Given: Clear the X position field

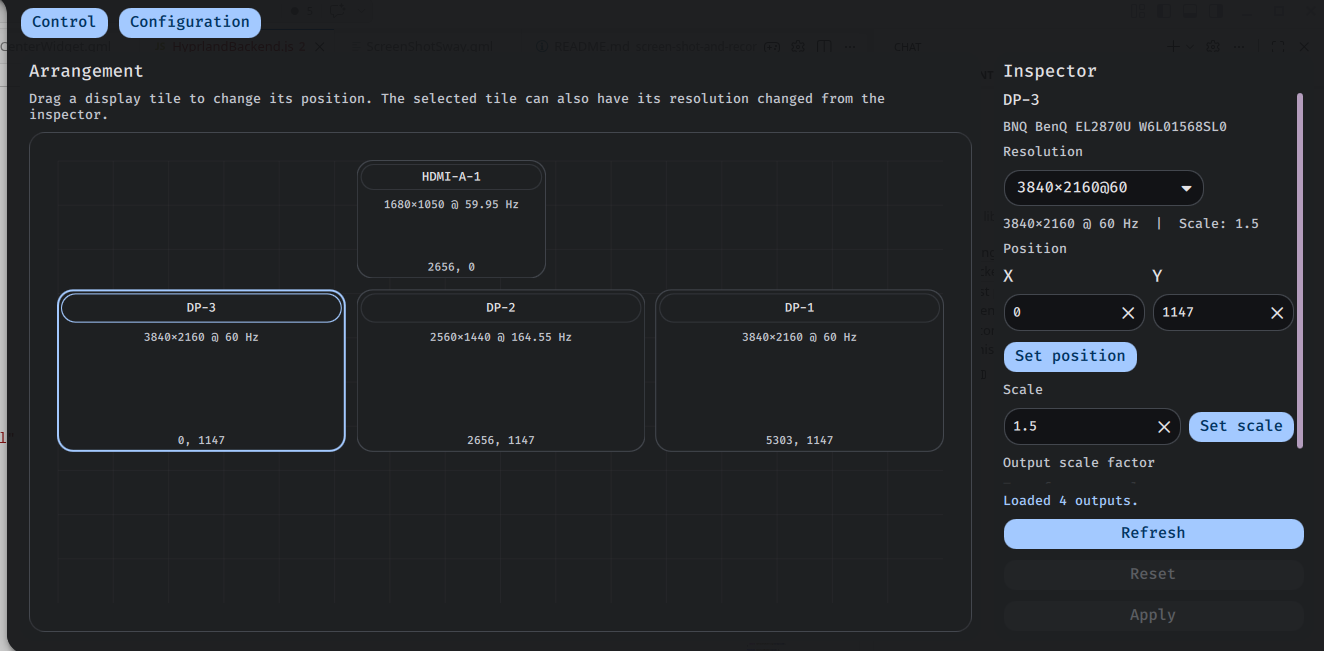Looking at the screenshot, I should [x=1128, y=313].
